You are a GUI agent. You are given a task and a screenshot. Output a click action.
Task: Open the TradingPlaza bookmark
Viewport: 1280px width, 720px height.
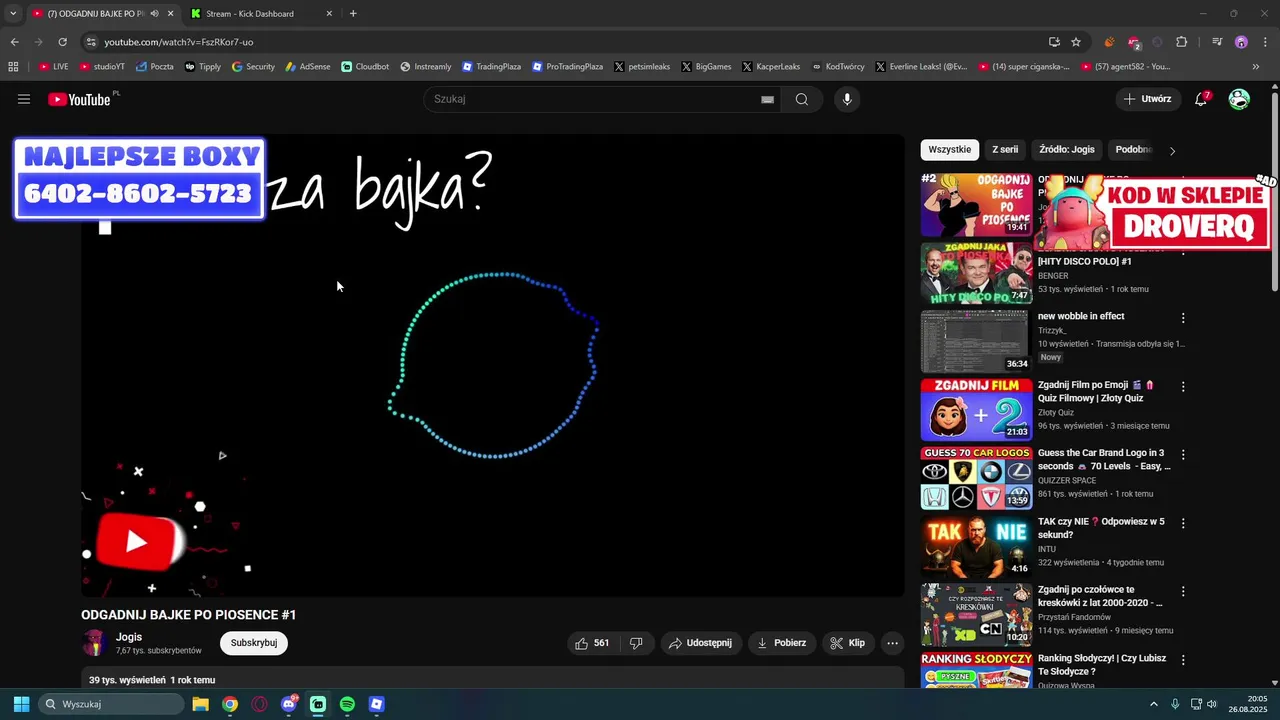pos(491,67)
